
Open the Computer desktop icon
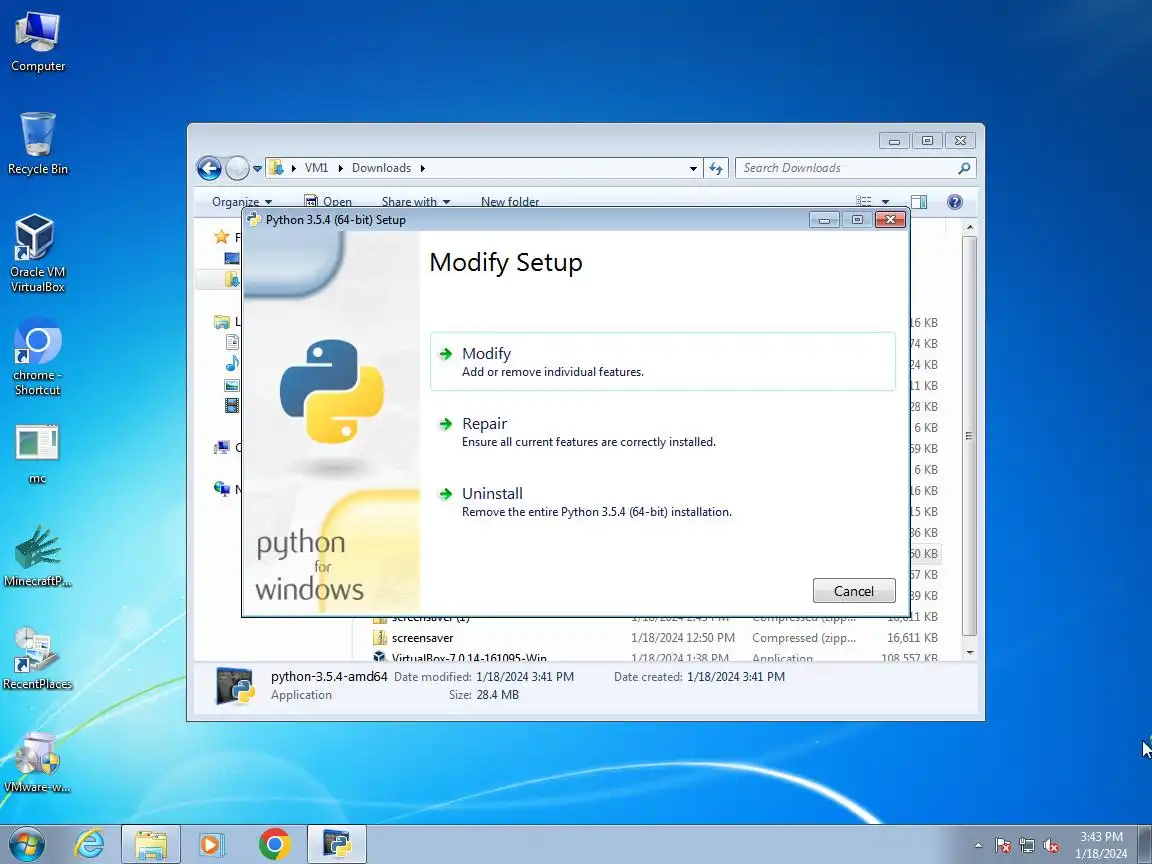coord(37,40)
